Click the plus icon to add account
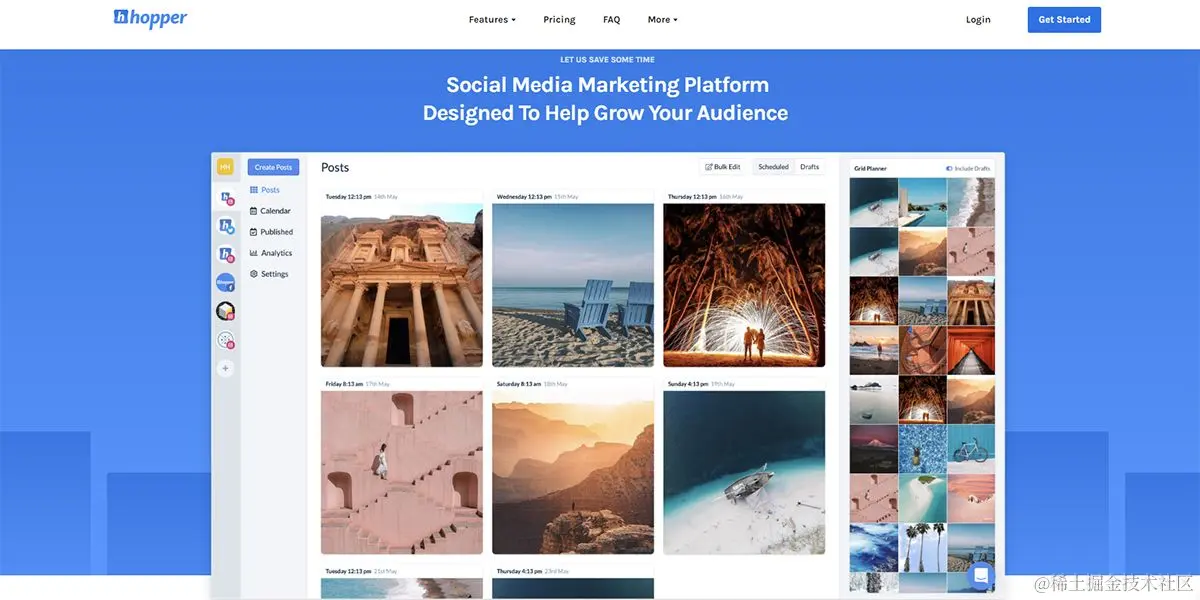 pyautogui.click(x=225, y=368)
